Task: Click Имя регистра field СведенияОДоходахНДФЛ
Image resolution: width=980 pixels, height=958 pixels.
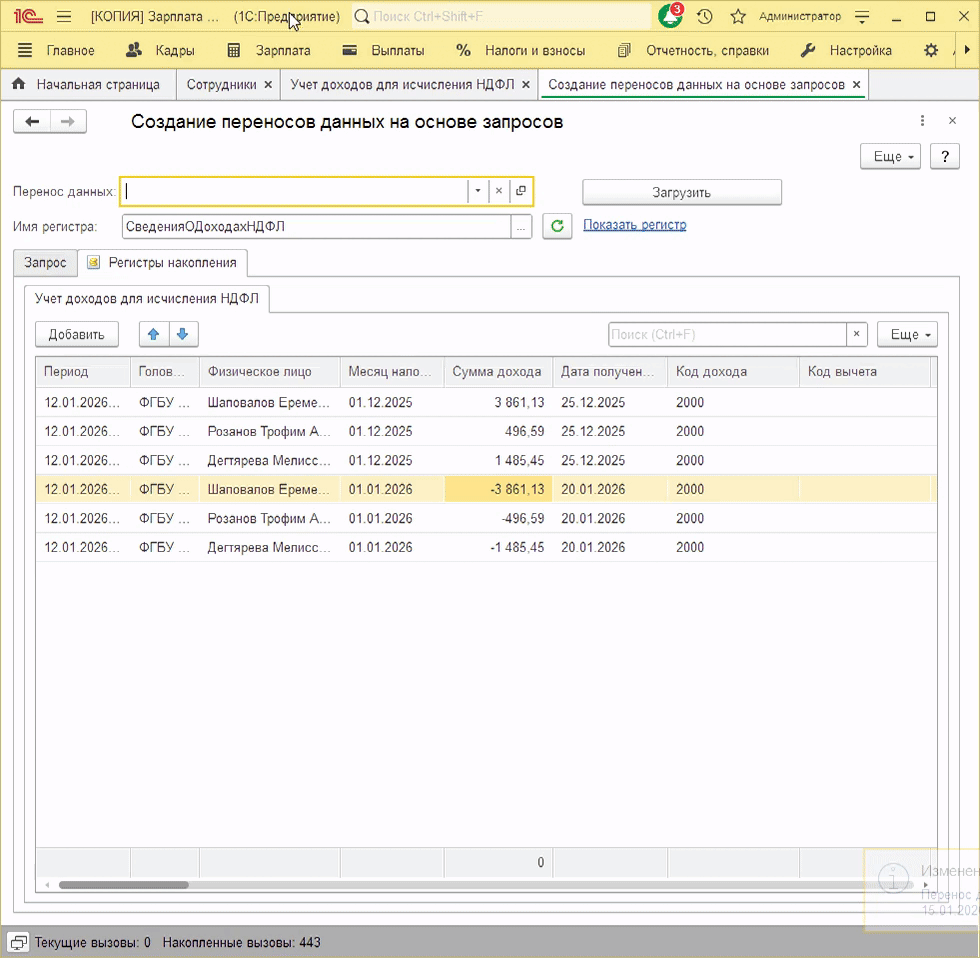Action: 316,227
